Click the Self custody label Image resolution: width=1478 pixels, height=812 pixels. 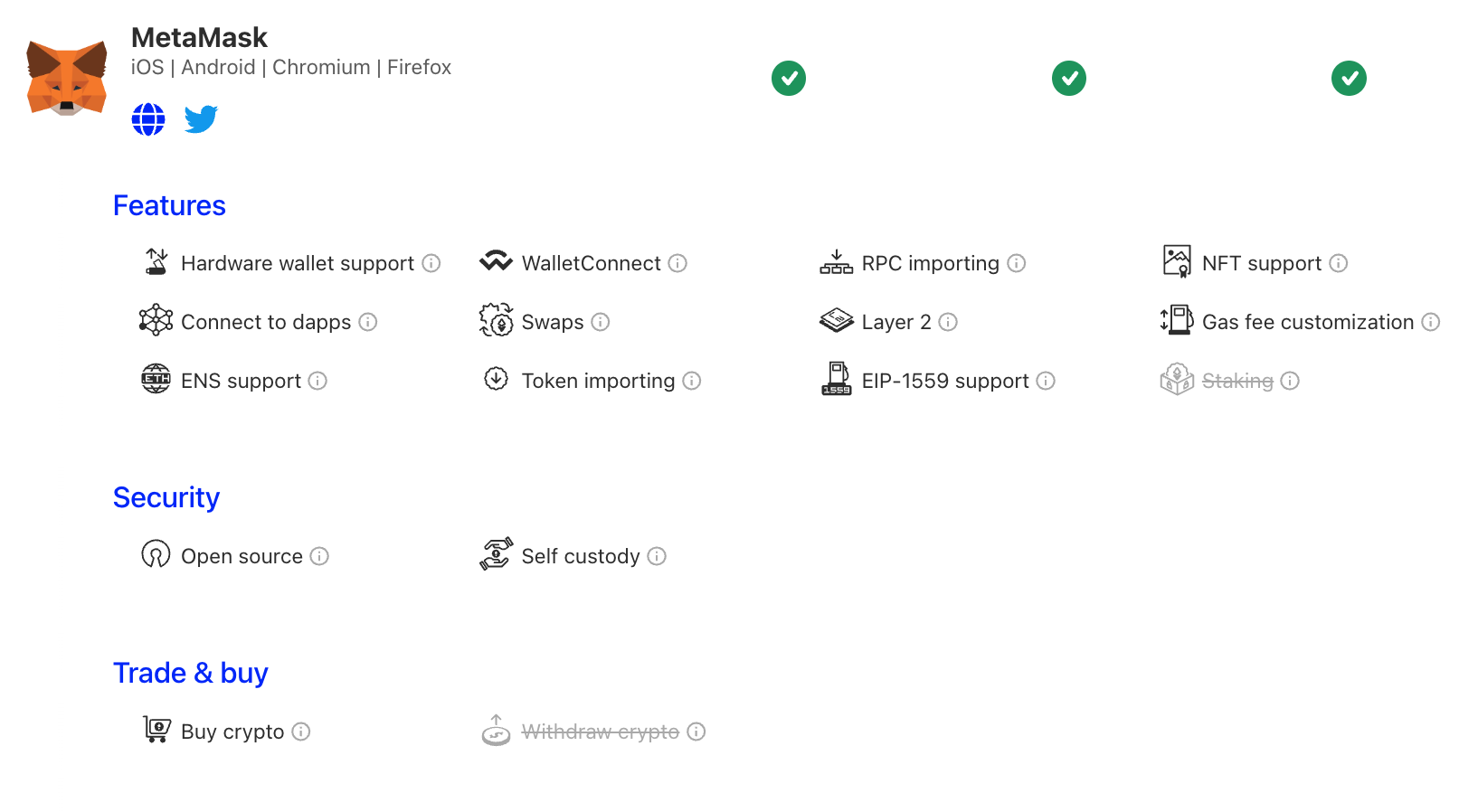tap(581, 556)
